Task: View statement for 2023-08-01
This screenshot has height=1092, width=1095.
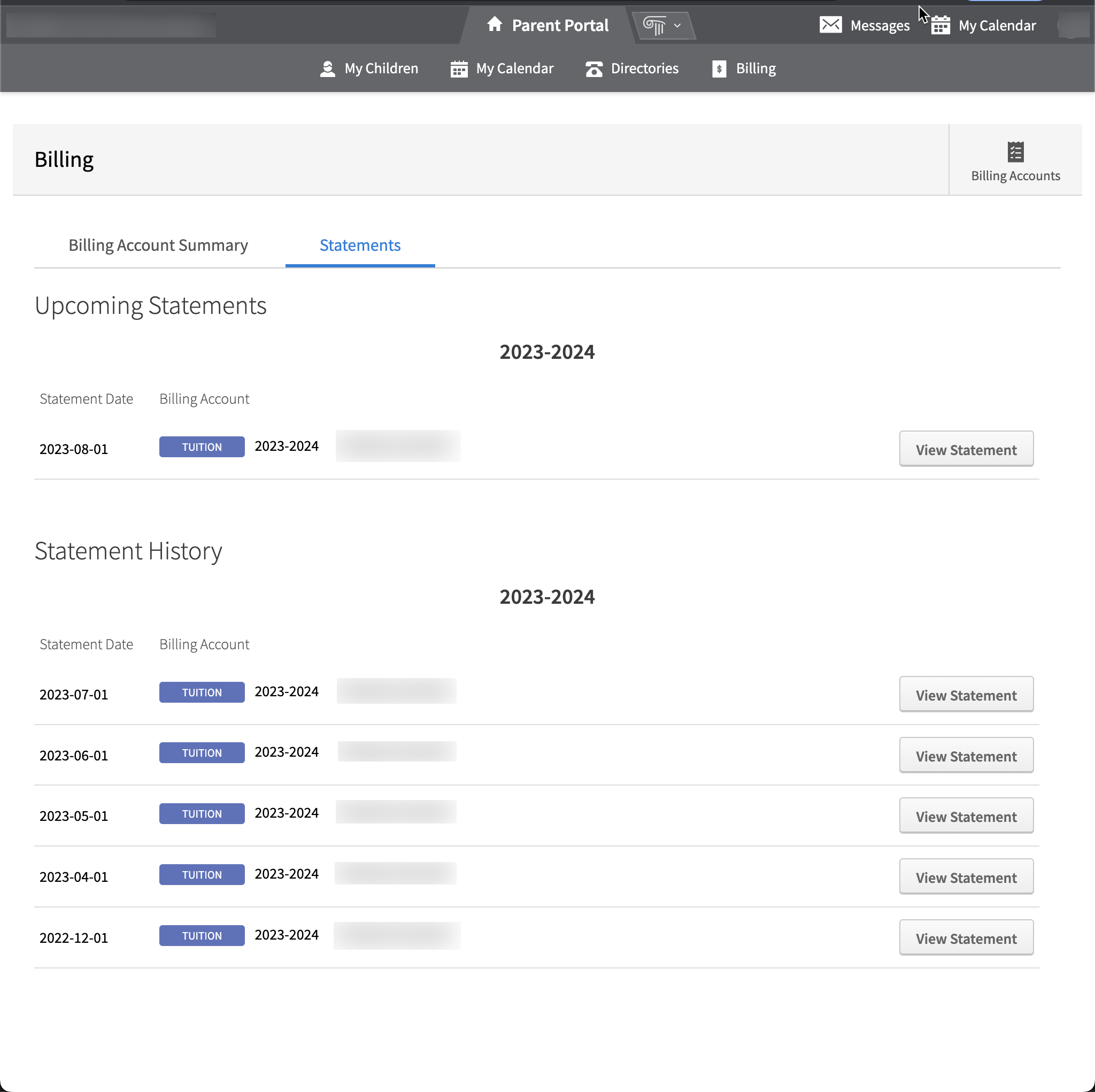Action: [x=966, y=450]
